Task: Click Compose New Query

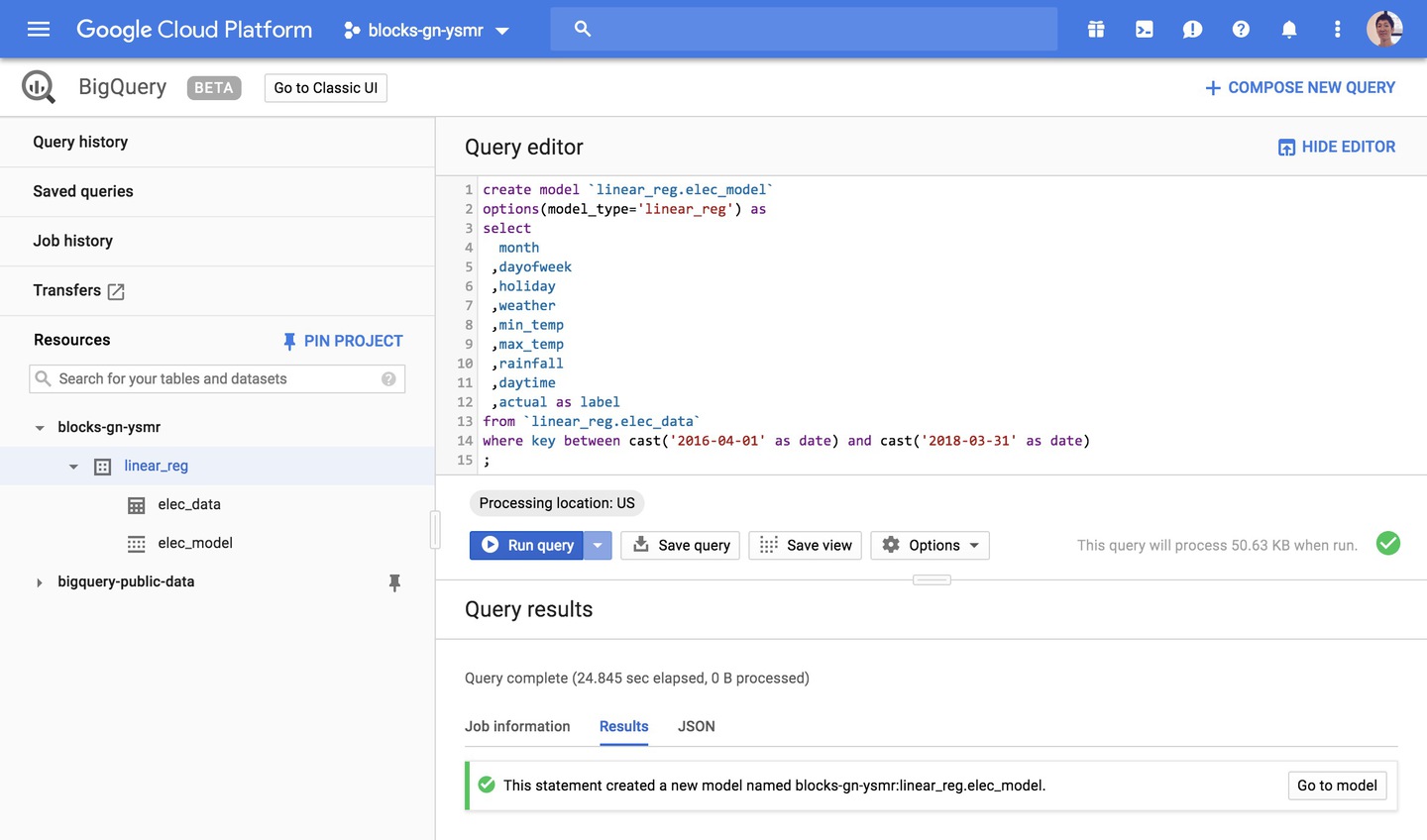Action: coord(1299,88)
